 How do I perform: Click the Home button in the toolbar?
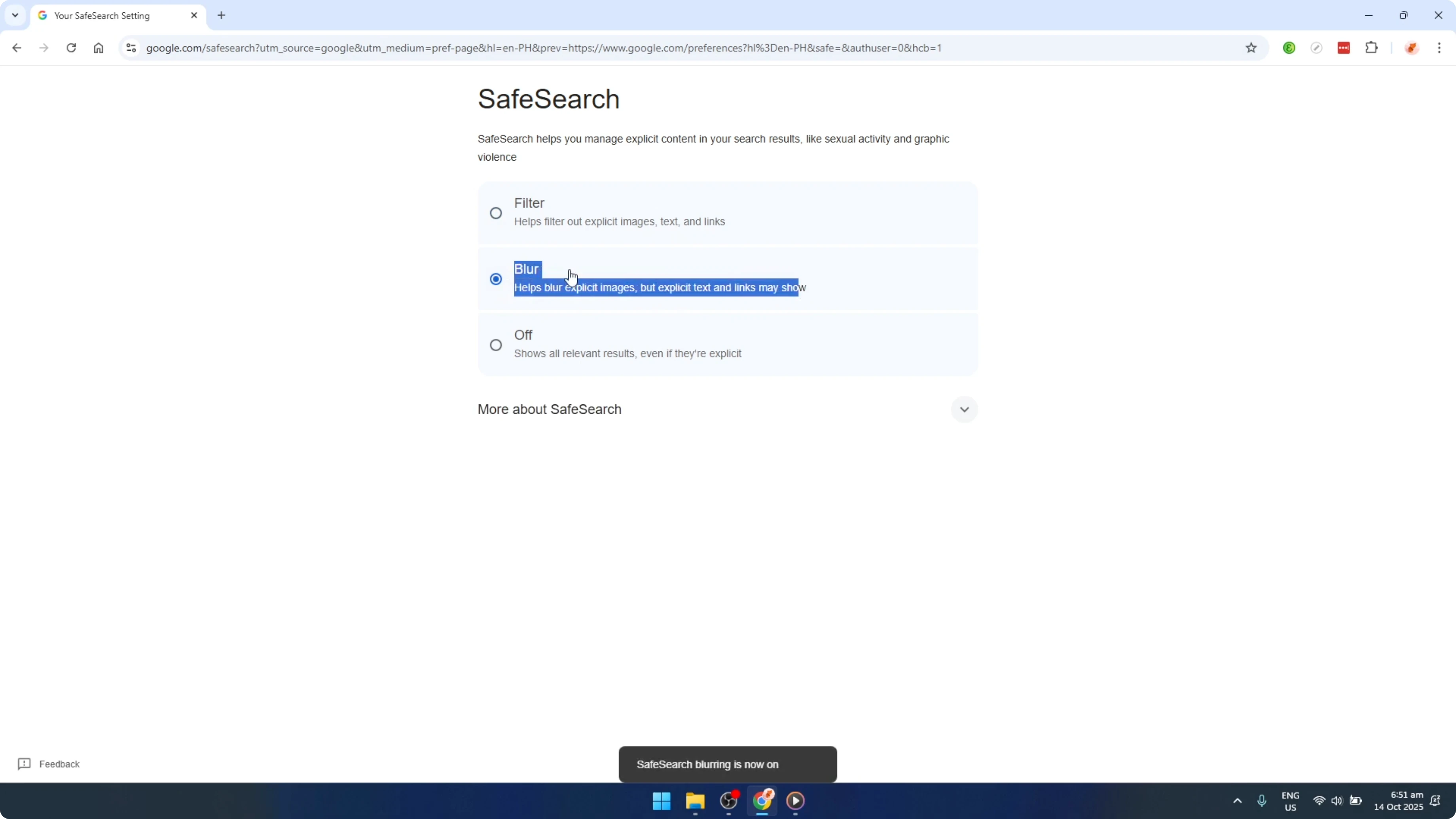tap(99, 48)
